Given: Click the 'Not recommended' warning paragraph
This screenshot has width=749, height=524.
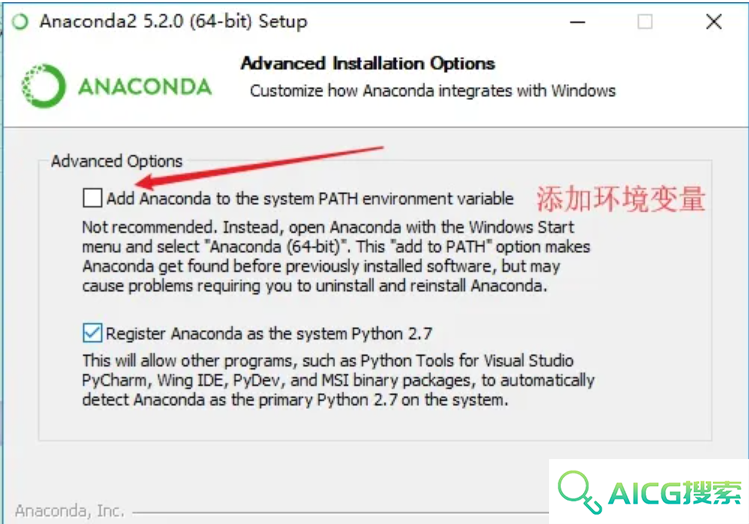Looking at the screenshot, I should (x=336, y=256).
